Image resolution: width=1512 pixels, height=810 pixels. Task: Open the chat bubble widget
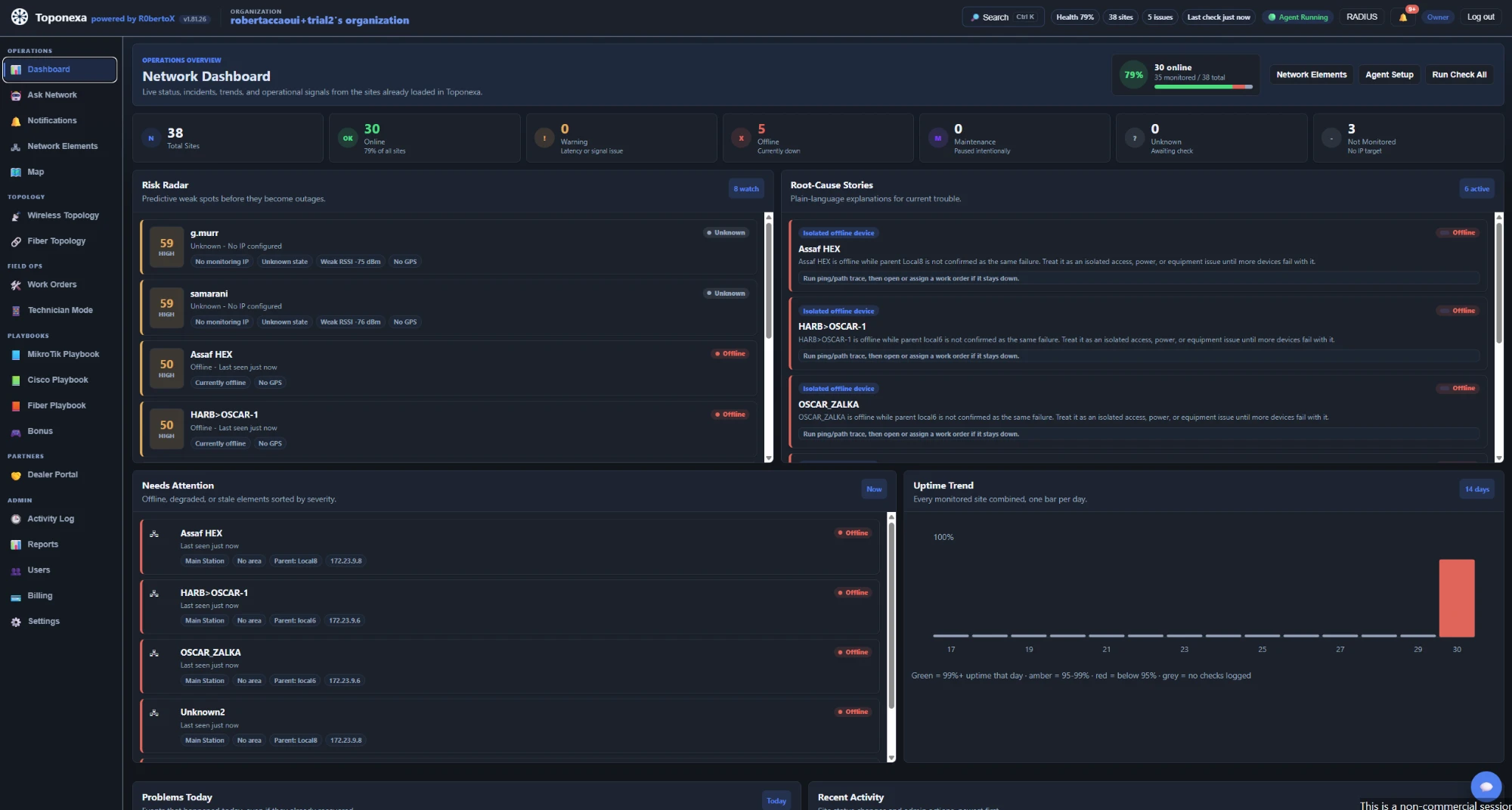pyautogui.click(x=1486, y=787)
